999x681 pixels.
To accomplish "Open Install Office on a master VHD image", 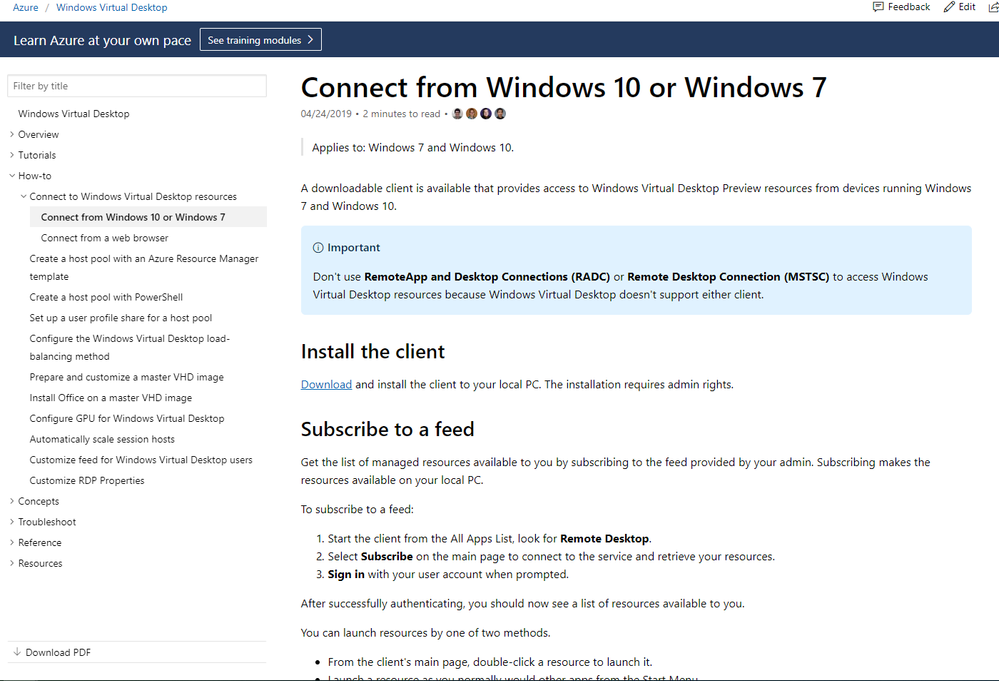I will 110,398.
